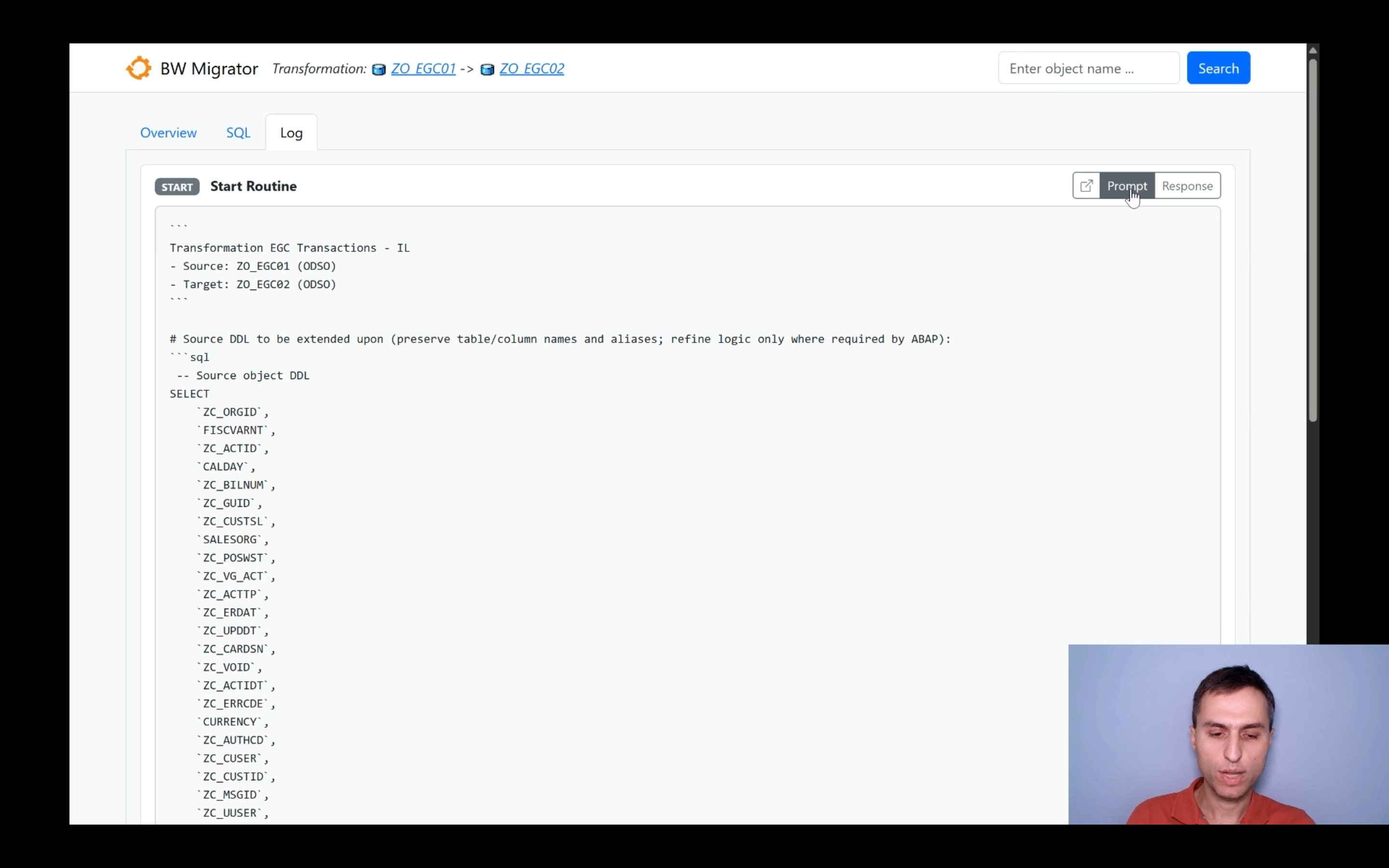The image size is (1389, 868).
Task: Click the BW Migrator orange logo icon
Action: [x=139, y=68]
